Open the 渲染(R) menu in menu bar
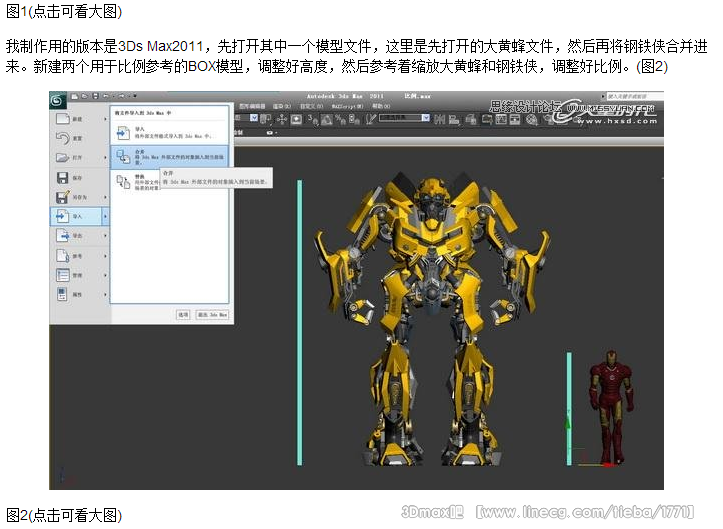This screenshot has height=529, width=723. coord(282,106)
